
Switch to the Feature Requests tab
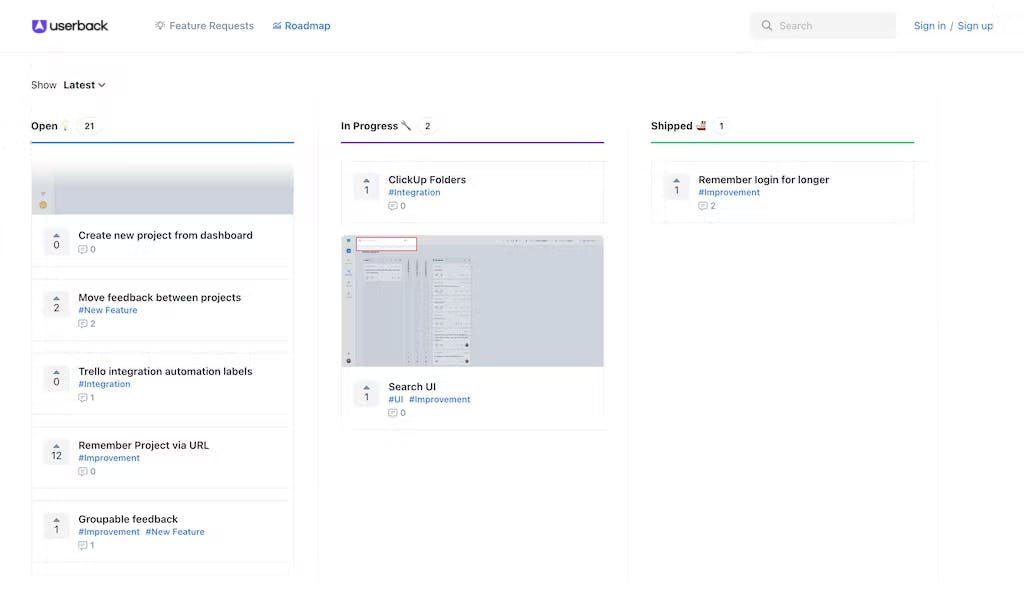click(204, 26)
